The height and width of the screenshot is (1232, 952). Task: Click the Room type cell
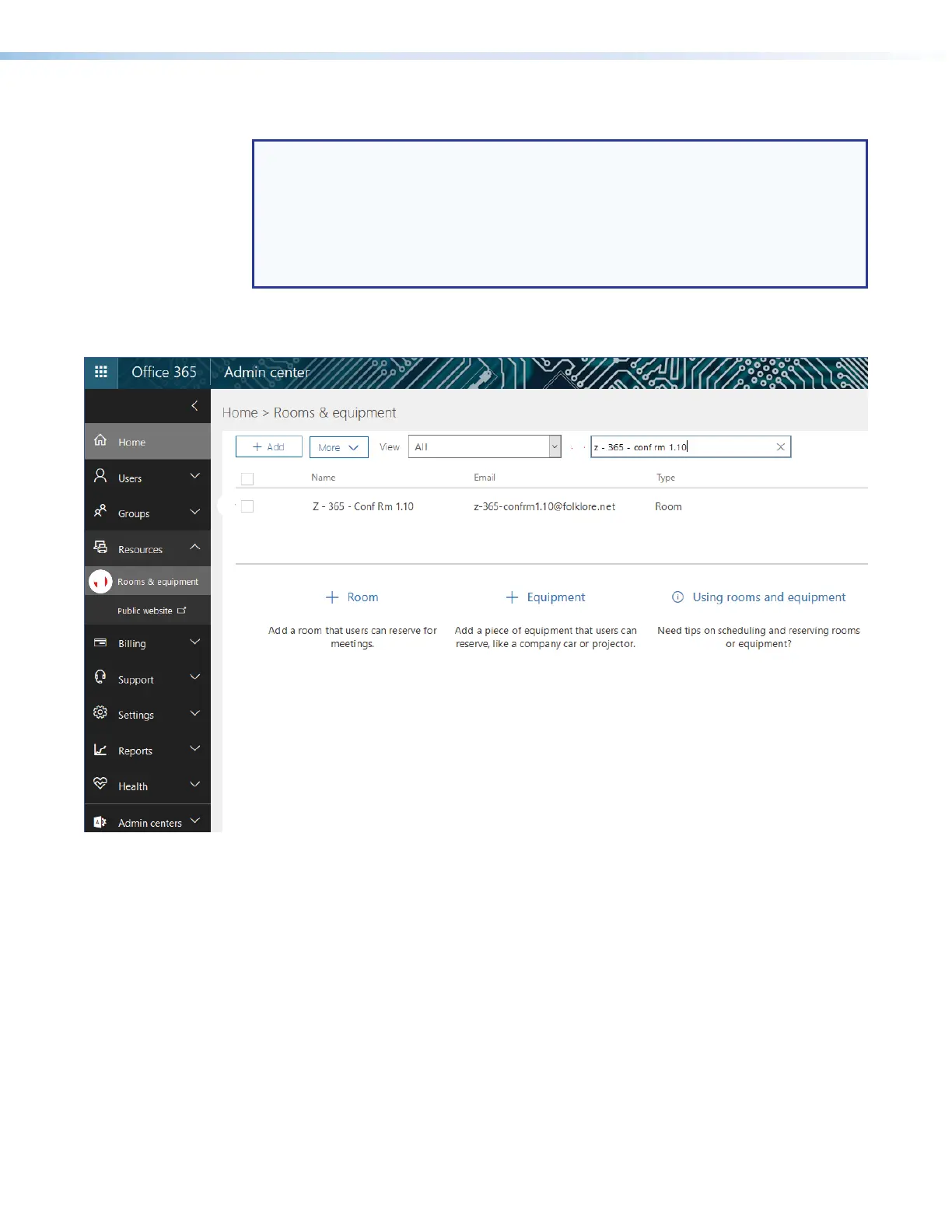668,506
